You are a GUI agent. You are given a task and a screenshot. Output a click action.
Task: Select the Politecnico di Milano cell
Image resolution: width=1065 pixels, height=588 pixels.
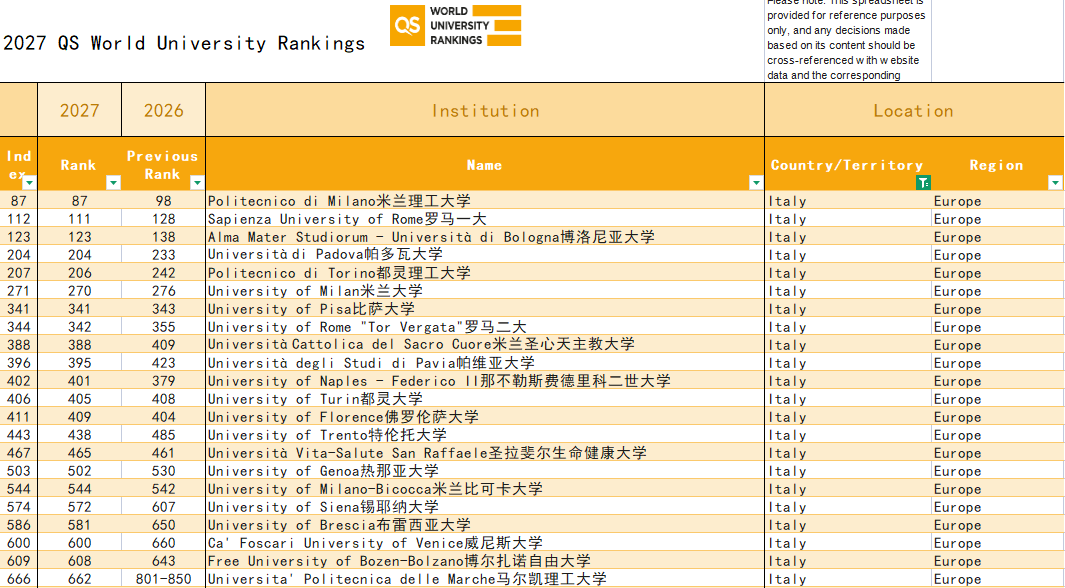point(485,201)
